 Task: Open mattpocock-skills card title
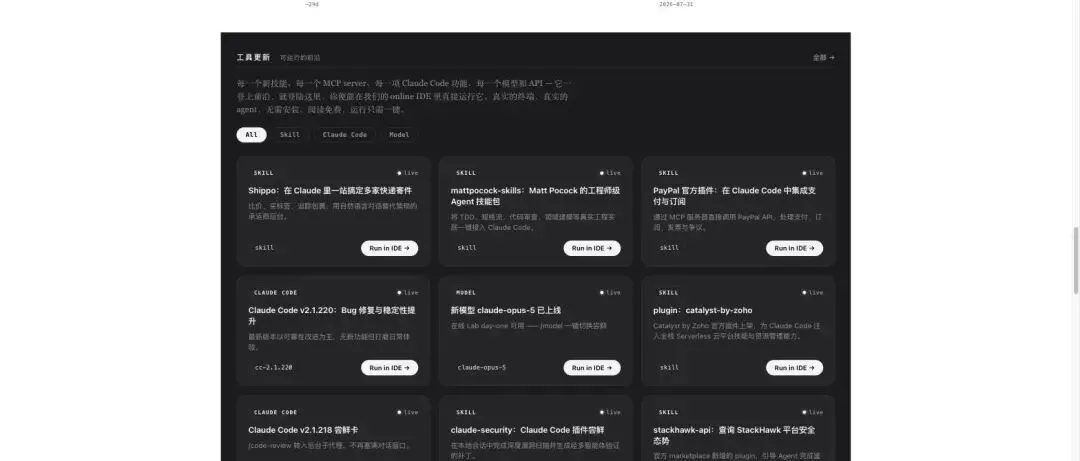coord(536,196)
